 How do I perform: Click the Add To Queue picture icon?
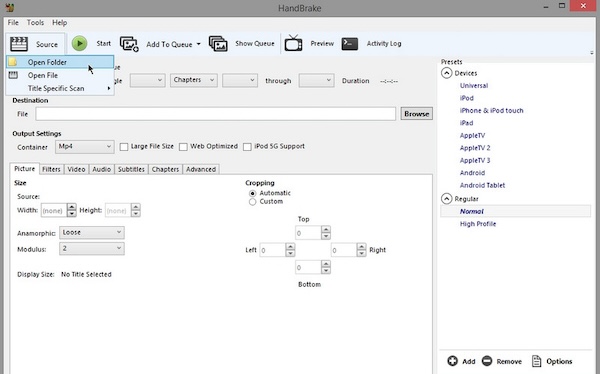(129, 44)
